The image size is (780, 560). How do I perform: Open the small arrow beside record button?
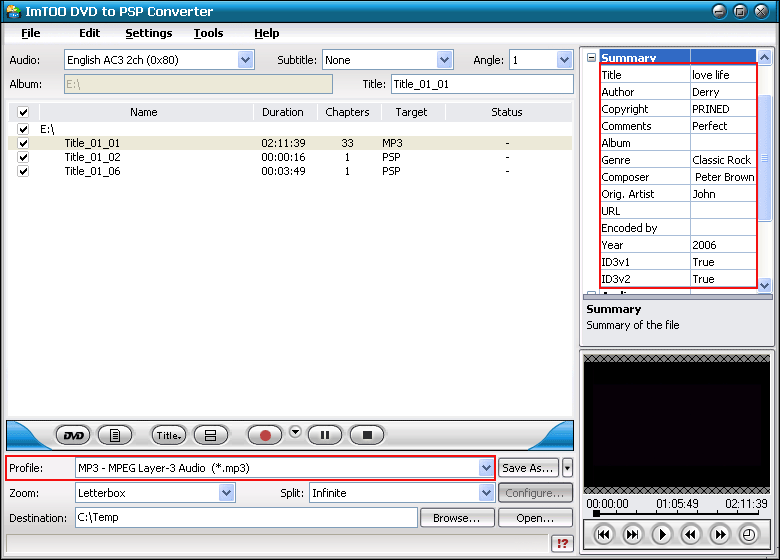coord(295,432)
